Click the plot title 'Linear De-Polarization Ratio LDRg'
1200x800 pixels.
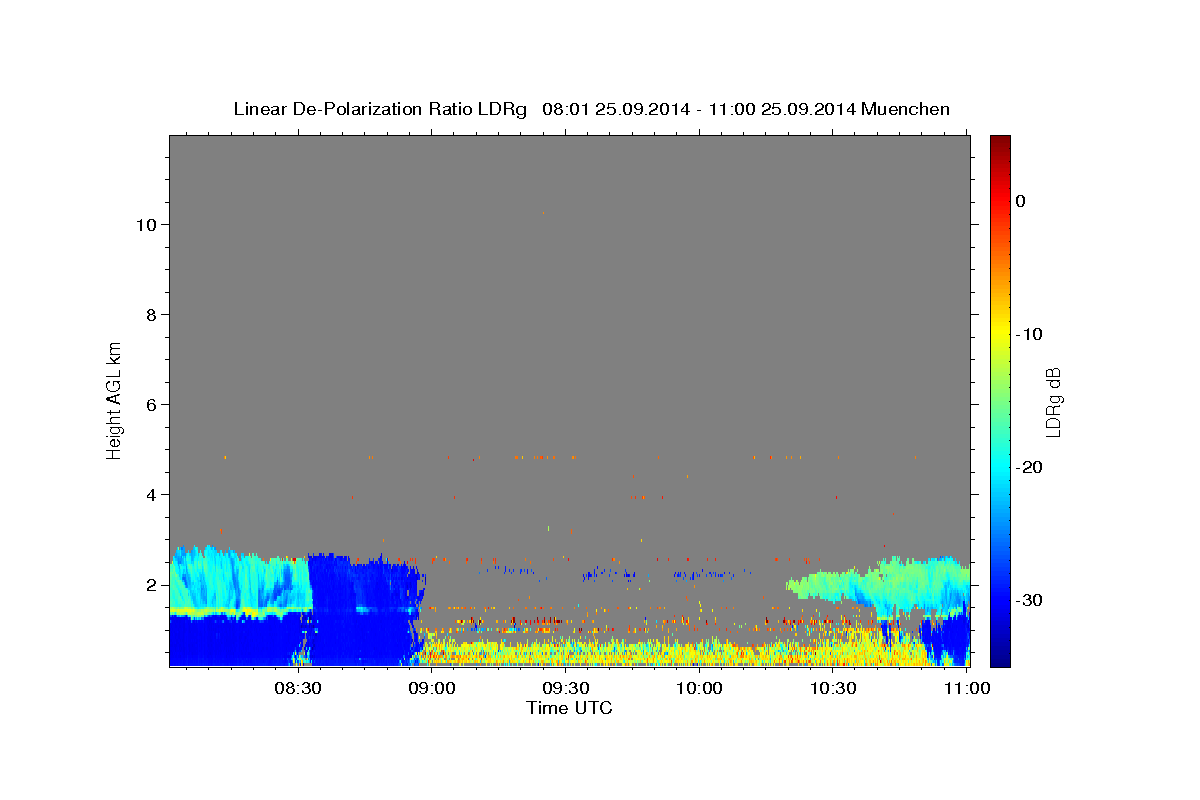[379, 109]
